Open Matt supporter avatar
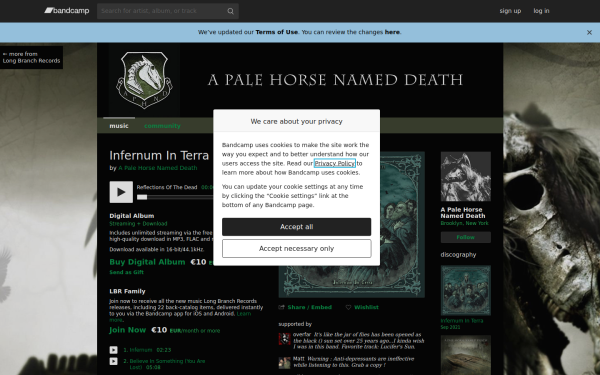 tap(284, 363)
